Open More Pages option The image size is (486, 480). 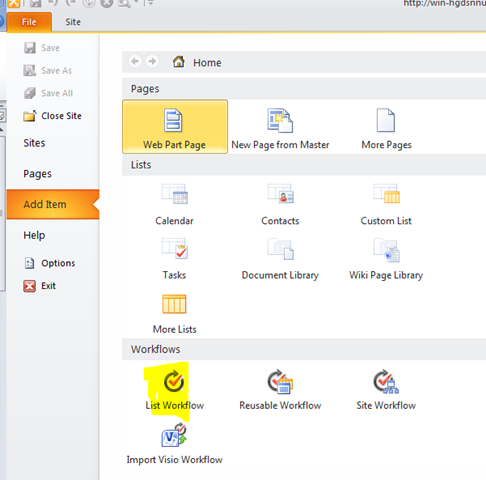point(386,129)
